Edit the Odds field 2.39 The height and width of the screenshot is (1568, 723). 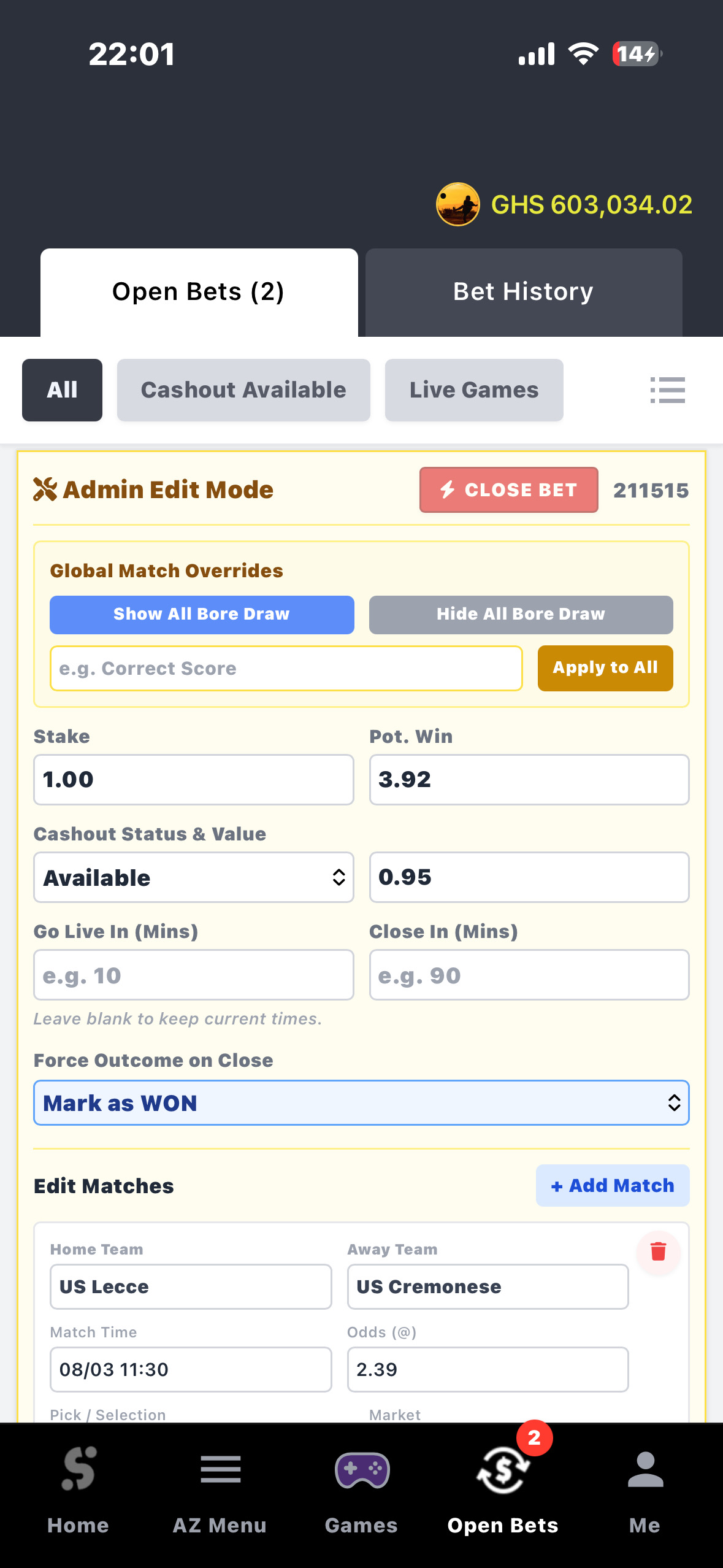click(x=488, y=1369)
